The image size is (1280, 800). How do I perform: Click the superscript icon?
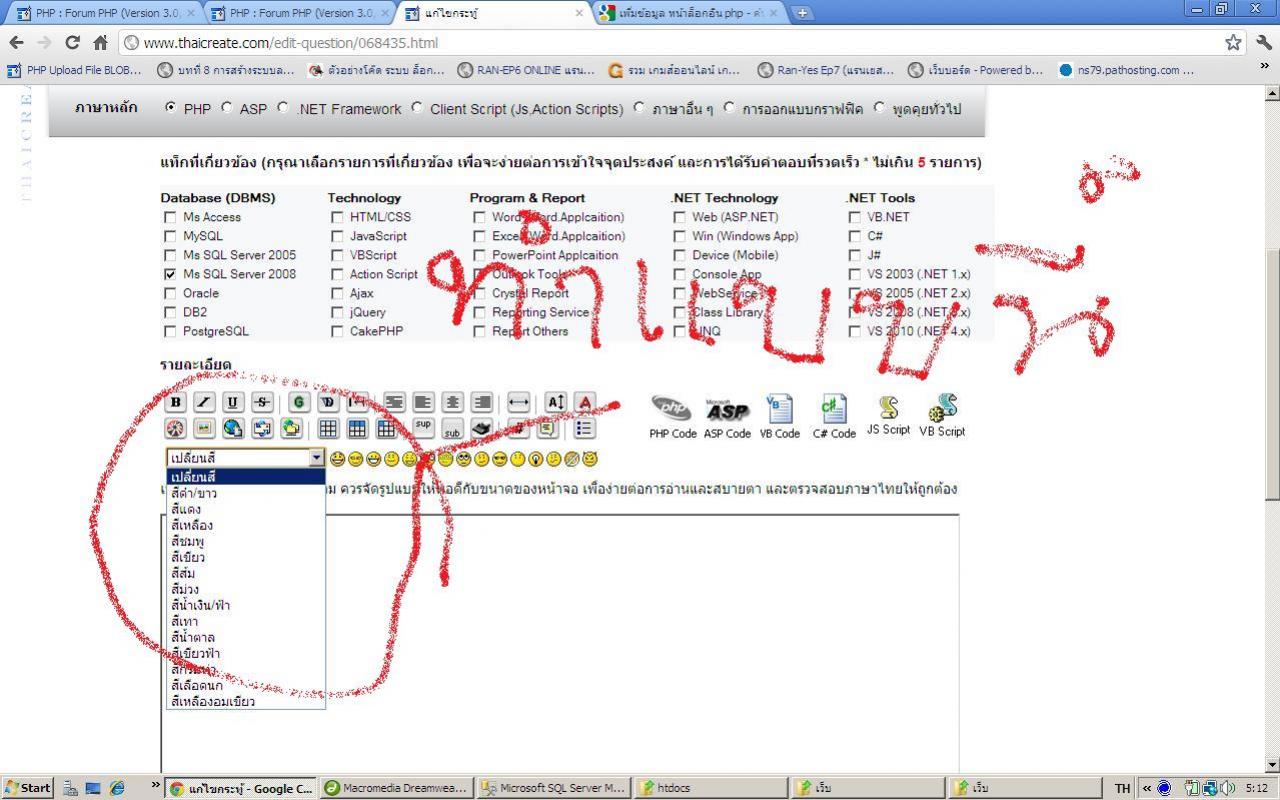coord(423,428)
